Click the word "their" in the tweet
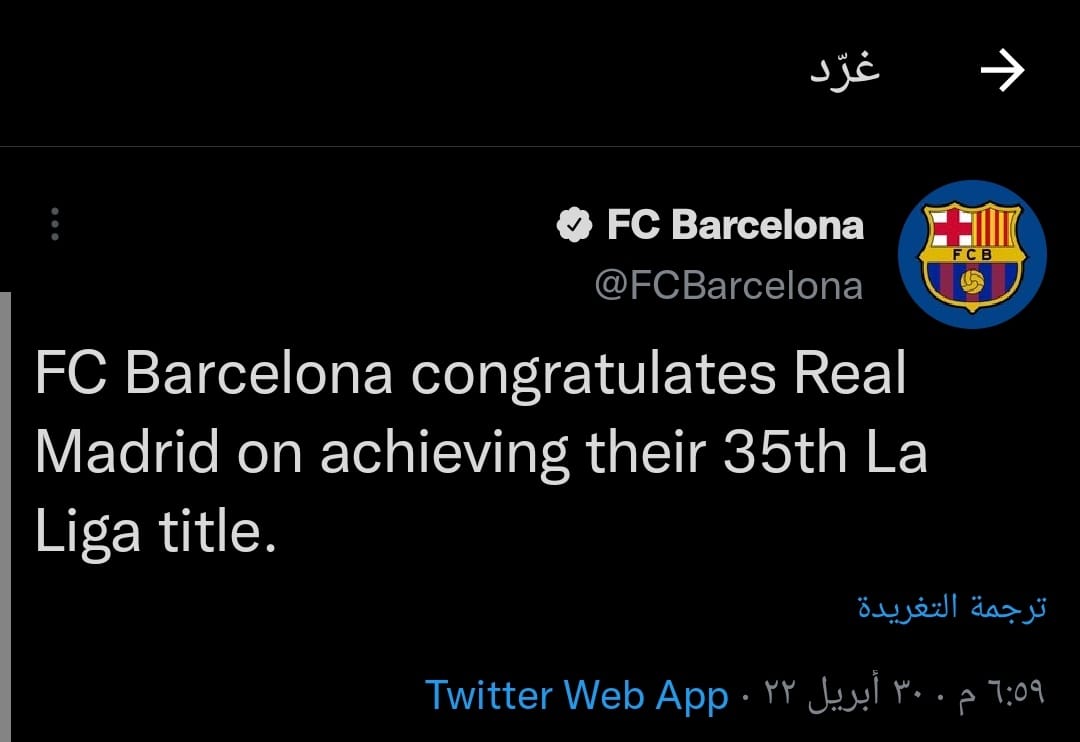Screen dimensions: 1080x742 (x=647, y=453)
